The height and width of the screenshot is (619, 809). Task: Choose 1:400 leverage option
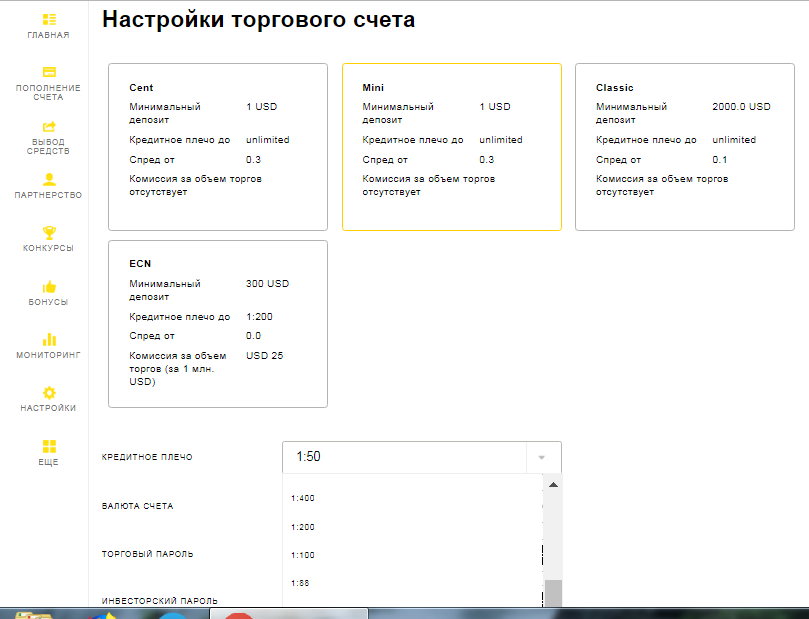(x=303, y=498)
